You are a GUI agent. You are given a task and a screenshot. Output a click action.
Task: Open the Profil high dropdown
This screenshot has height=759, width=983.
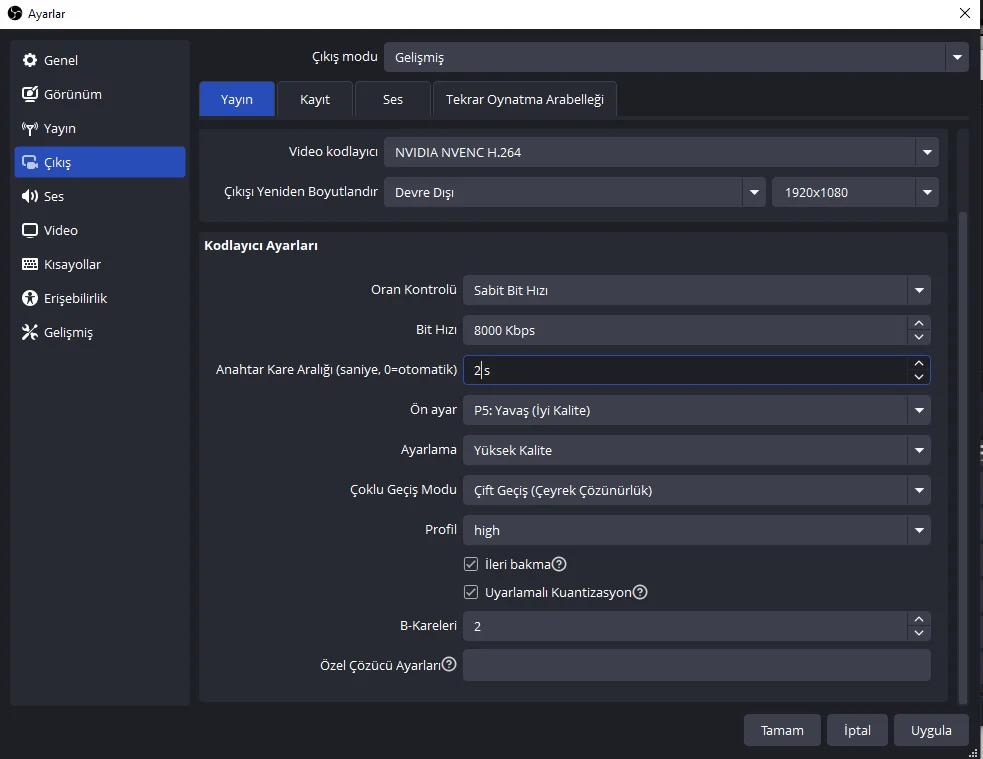coord(697,530)
